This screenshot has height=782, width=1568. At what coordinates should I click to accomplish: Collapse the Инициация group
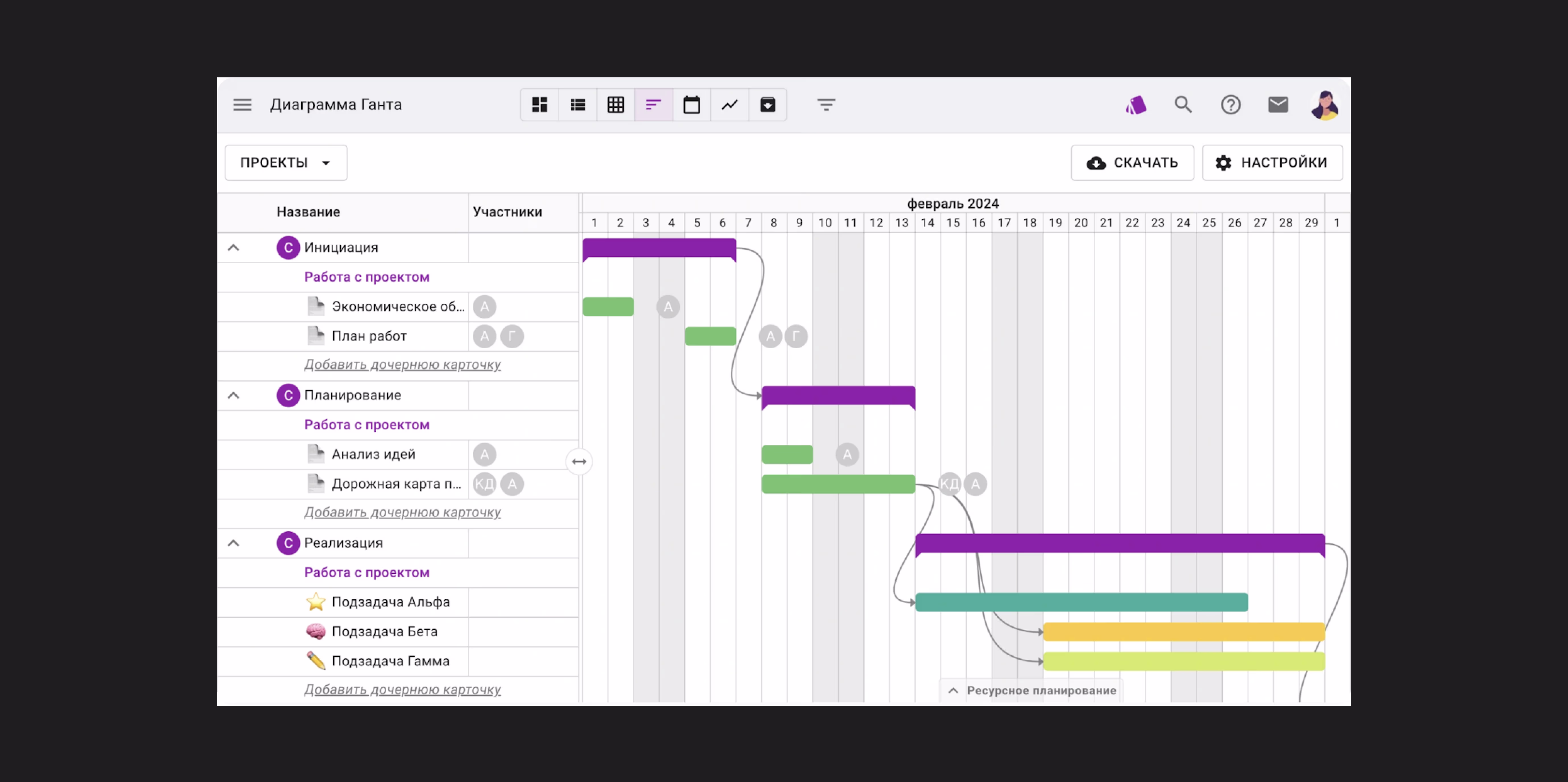233,248
